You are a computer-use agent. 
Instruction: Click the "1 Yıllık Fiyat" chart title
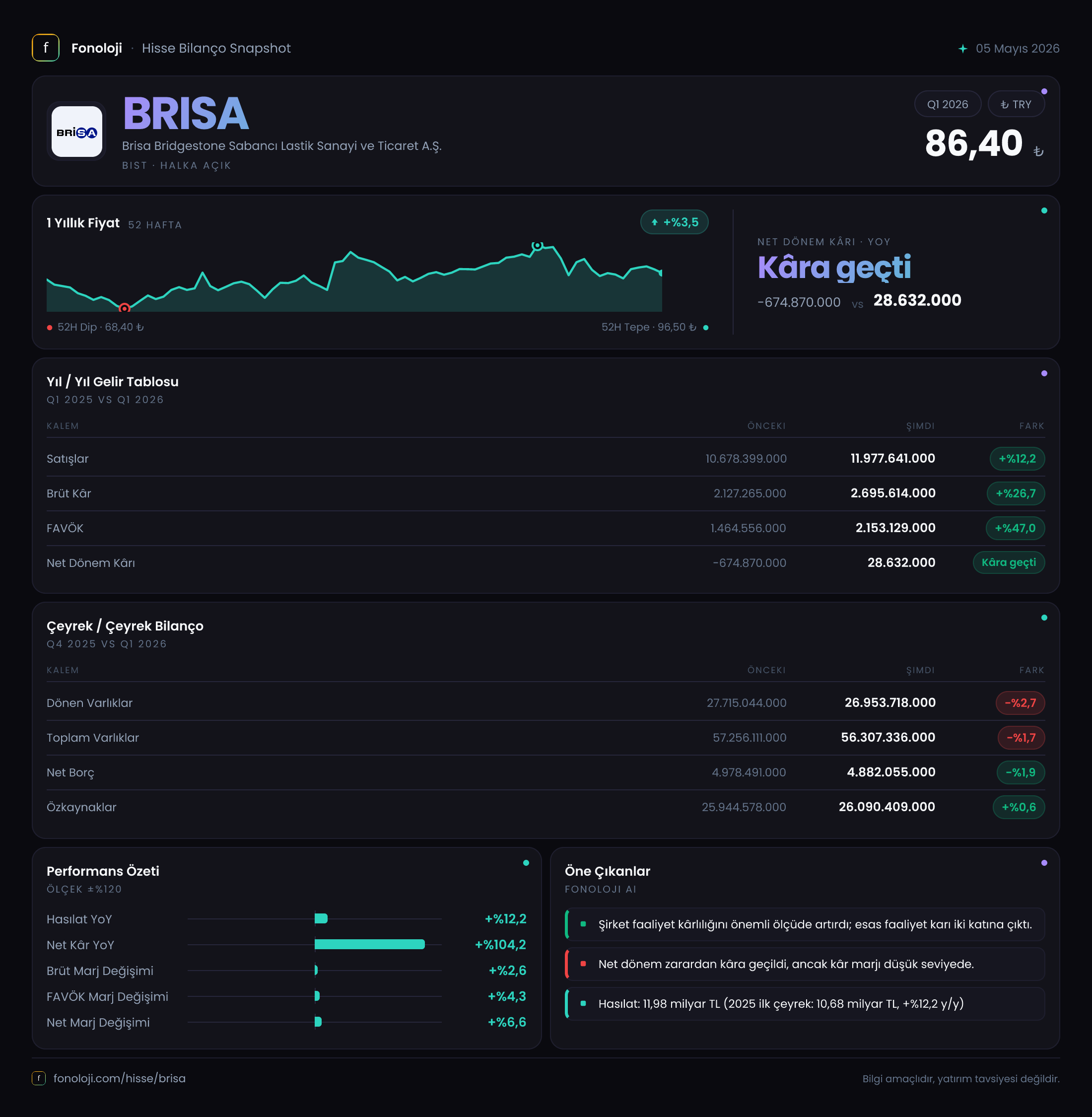coord(83,223)
